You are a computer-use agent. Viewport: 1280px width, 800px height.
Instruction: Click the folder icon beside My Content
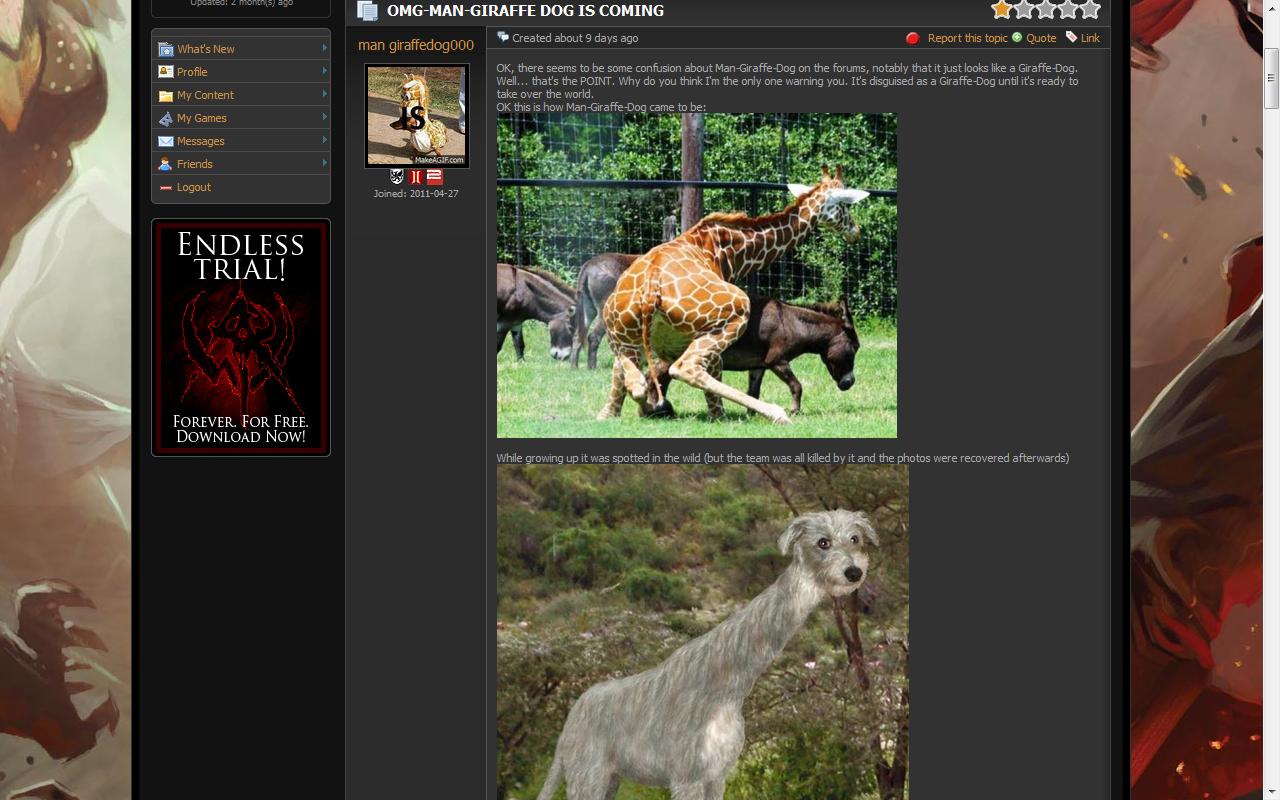(164, 95)
